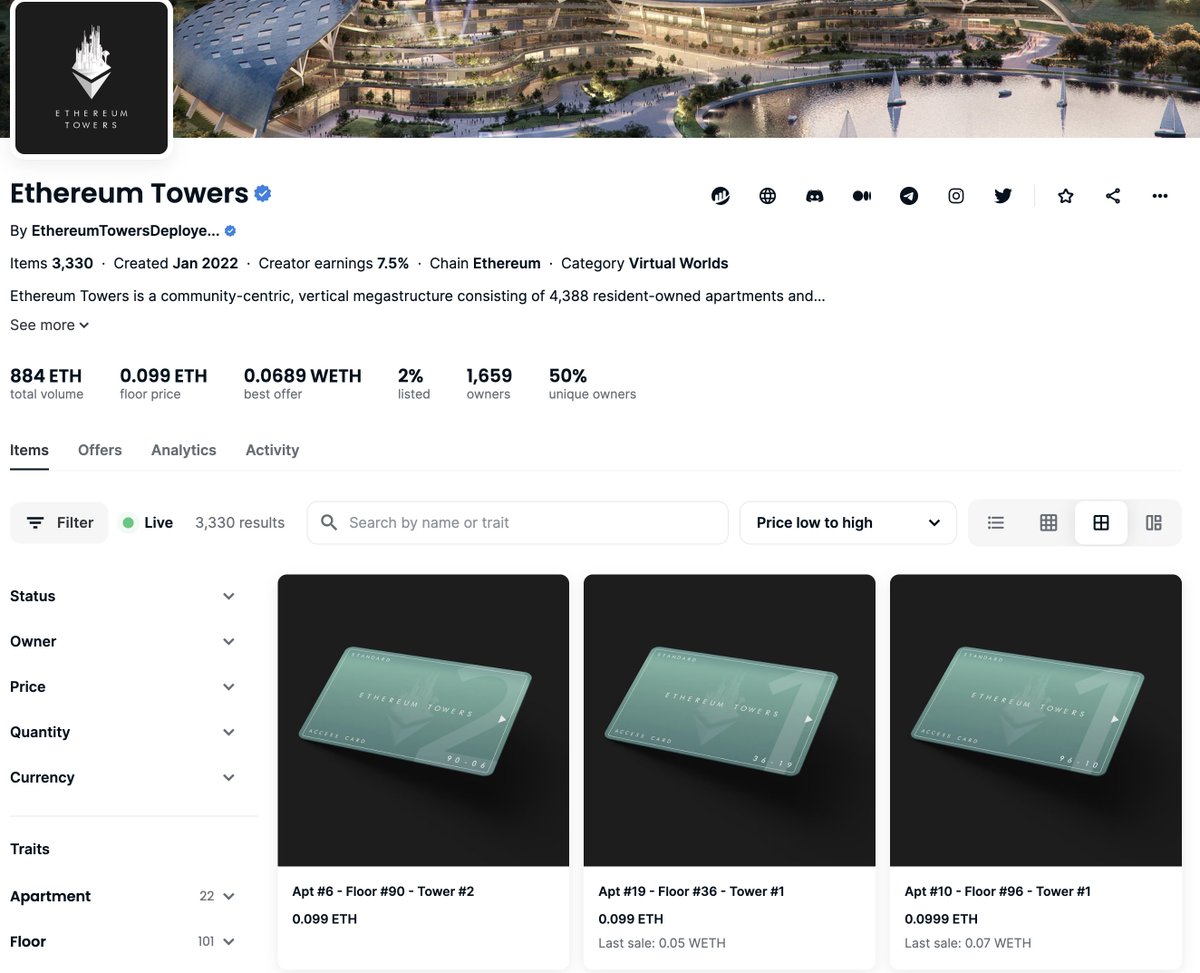
Task: Click the Last sale: 0.05 WETH text
Action: [662, 943]
